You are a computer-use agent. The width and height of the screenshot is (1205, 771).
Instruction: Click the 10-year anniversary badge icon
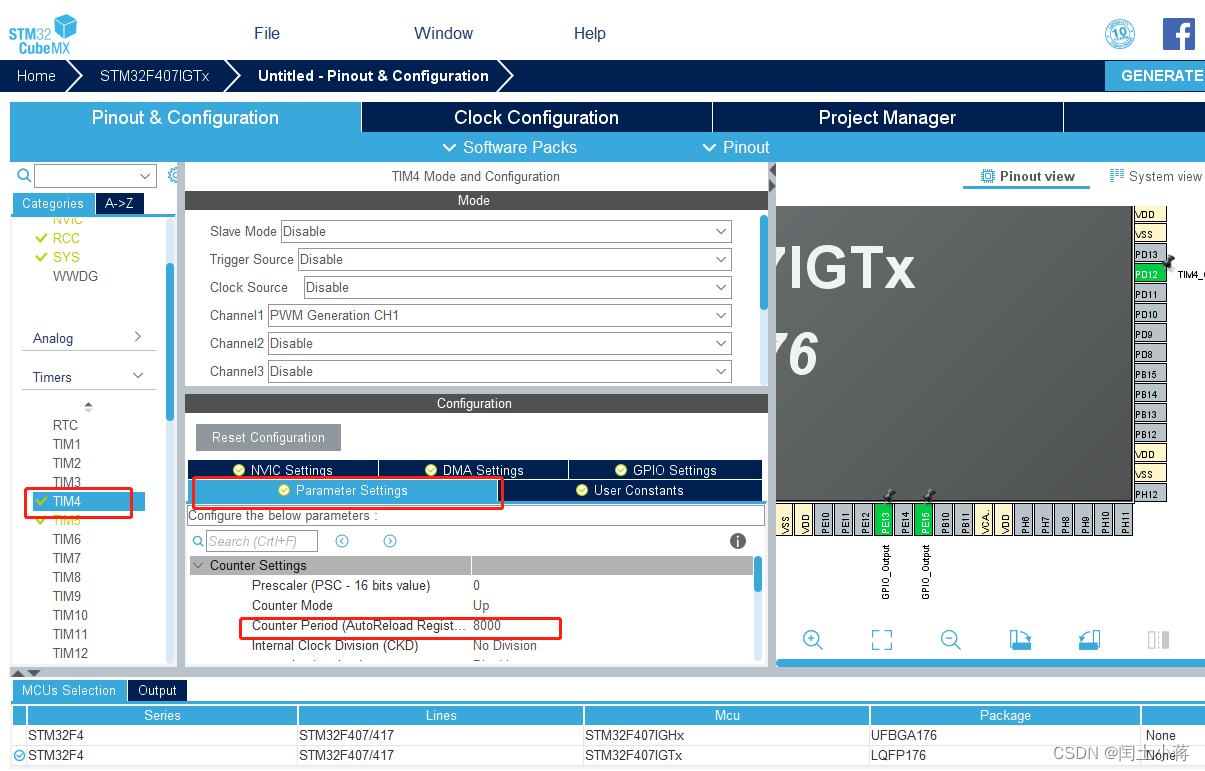[1120, 34]
